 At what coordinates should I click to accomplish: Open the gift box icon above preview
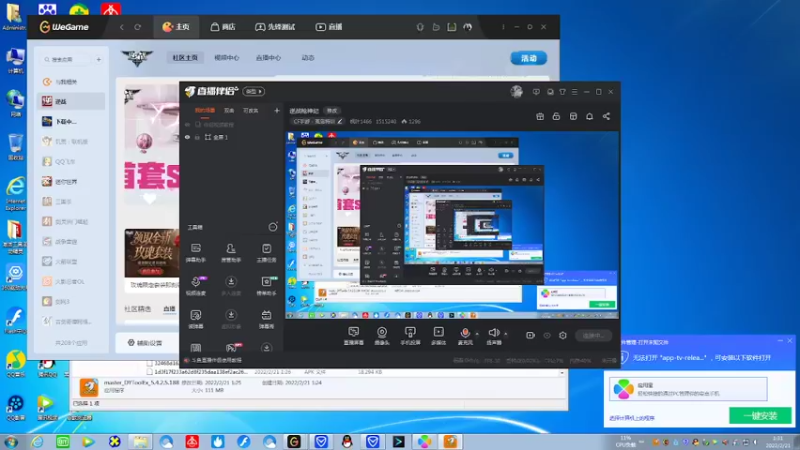[x=540, y=116]
